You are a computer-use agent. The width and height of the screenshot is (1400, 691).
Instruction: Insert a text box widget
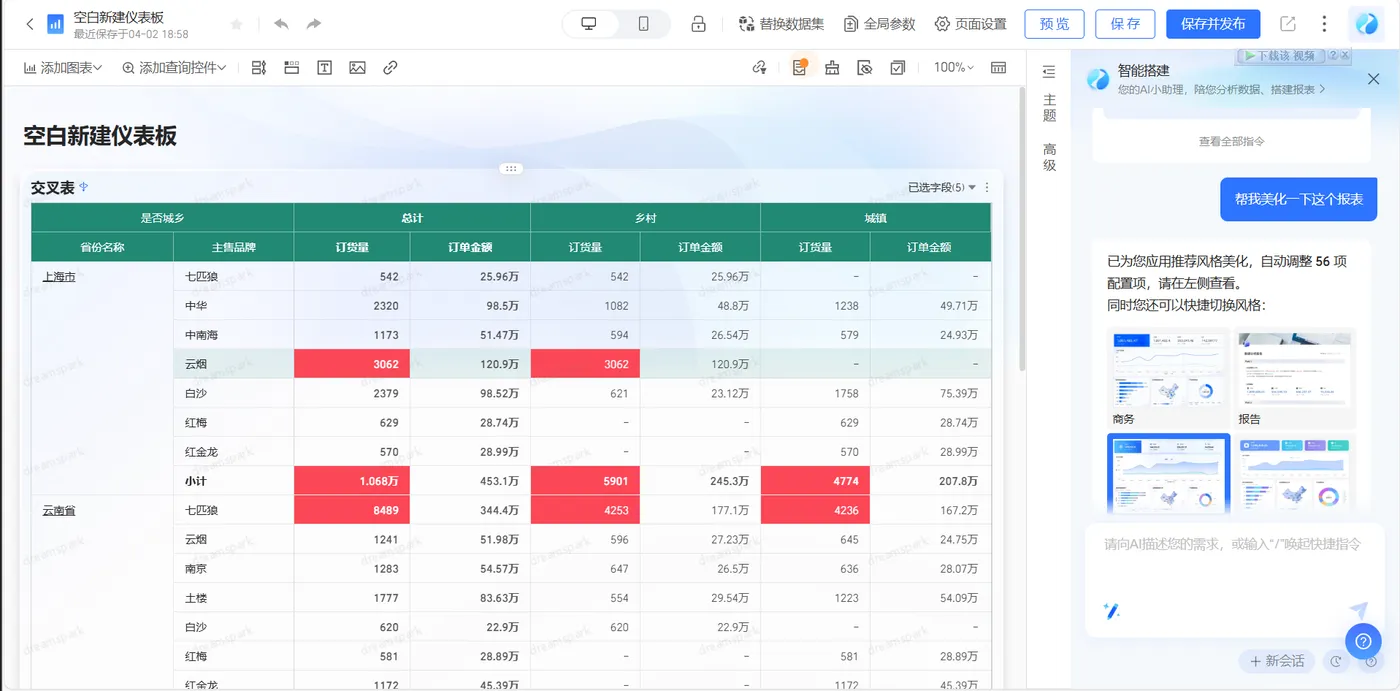tap(325, 68)
